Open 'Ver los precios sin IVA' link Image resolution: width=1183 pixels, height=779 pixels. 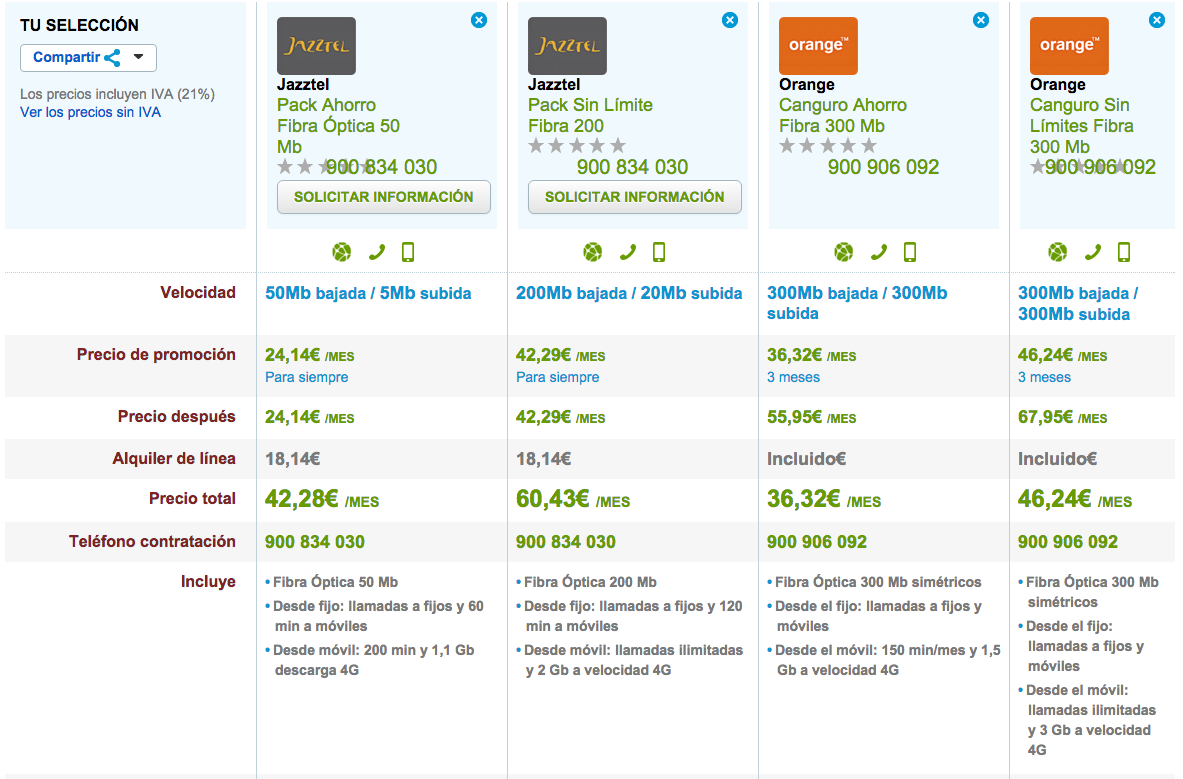[91, 112]
